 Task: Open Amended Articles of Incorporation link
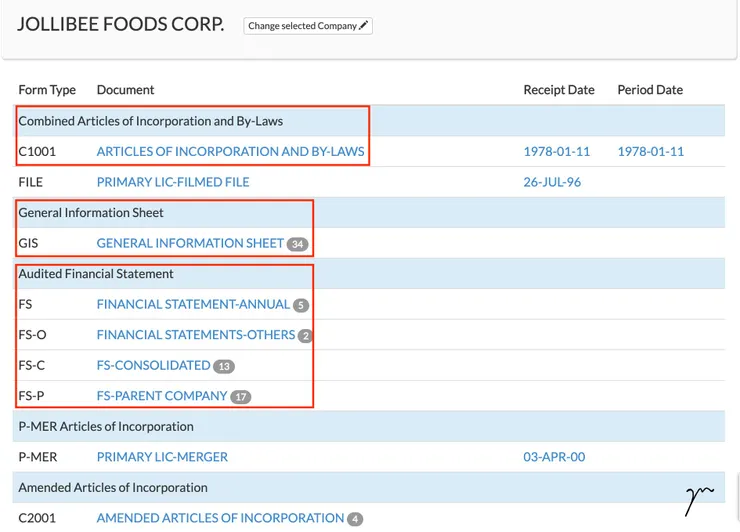(x=220, y=518)
